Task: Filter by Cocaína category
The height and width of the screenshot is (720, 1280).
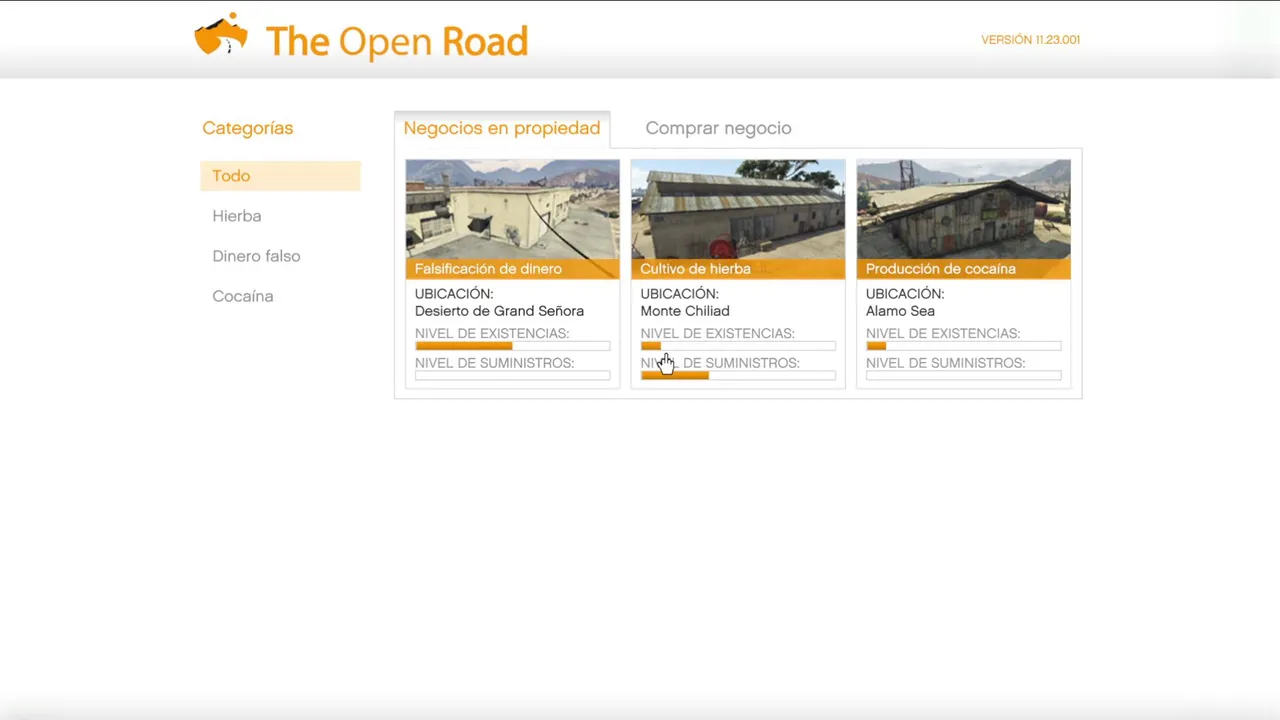Action: [243, 296]
